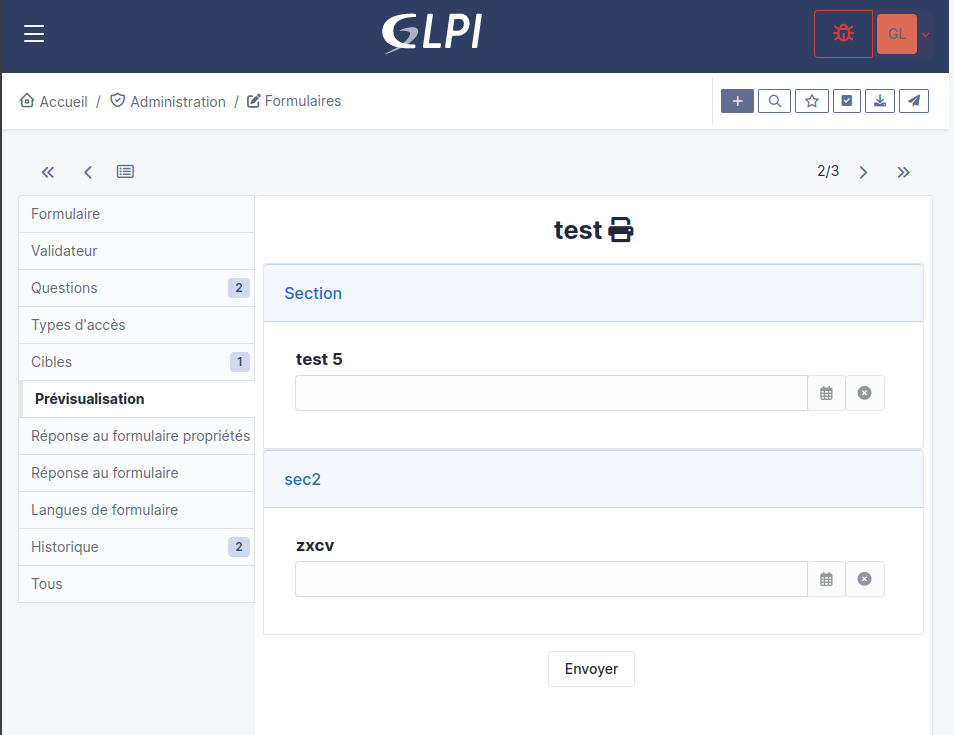Viewport: 954px width, 735px height.
Task: Open calendar picker for test 5
Action: click(x=826, y=393)
